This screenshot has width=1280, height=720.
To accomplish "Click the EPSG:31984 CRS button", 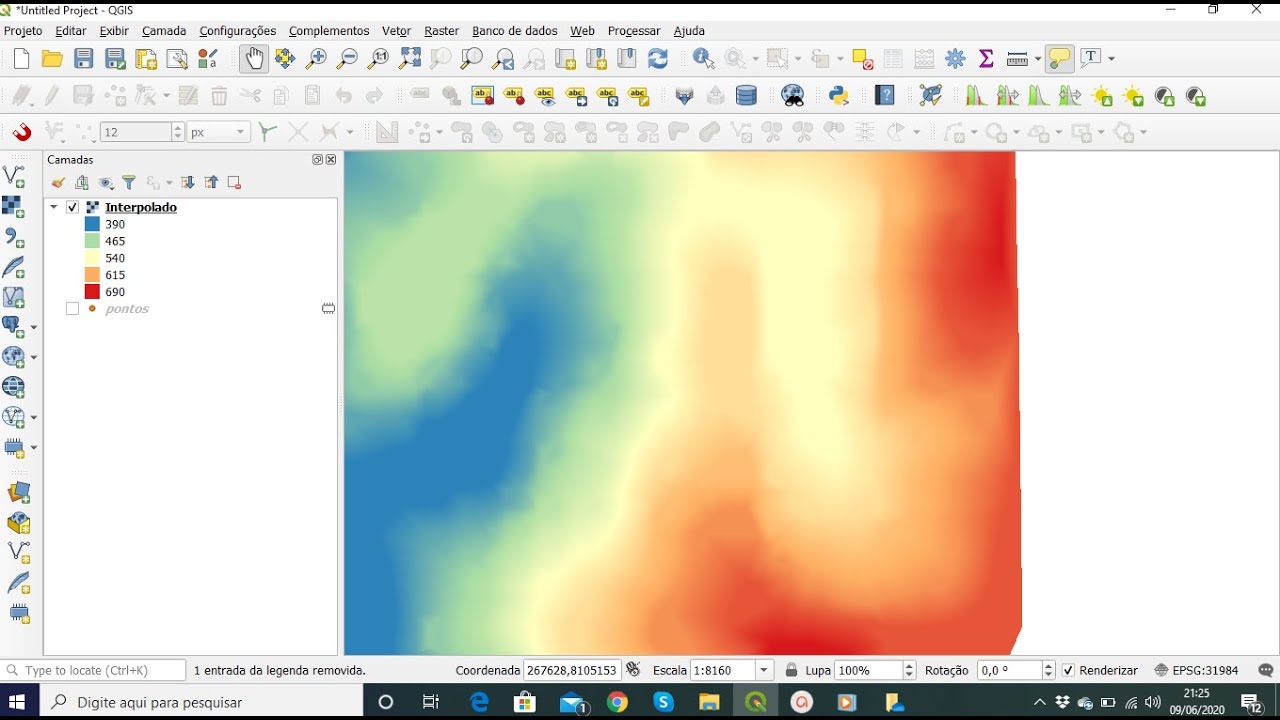I will pos(1196,670).
